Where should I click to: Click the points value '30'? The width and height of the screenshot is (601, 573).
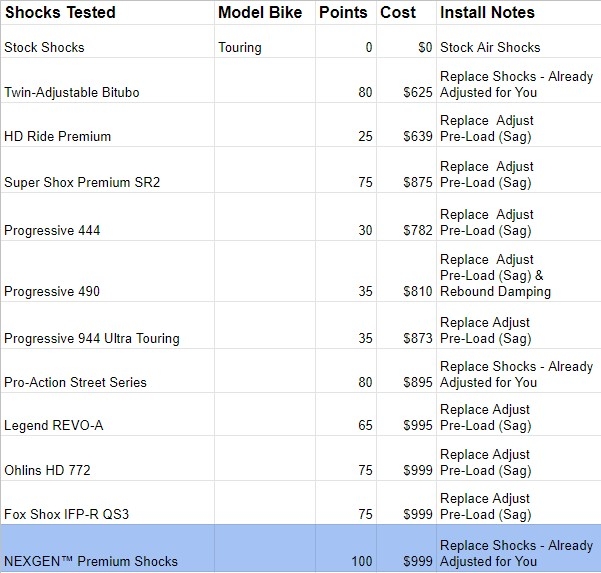(x=346, y=217)
